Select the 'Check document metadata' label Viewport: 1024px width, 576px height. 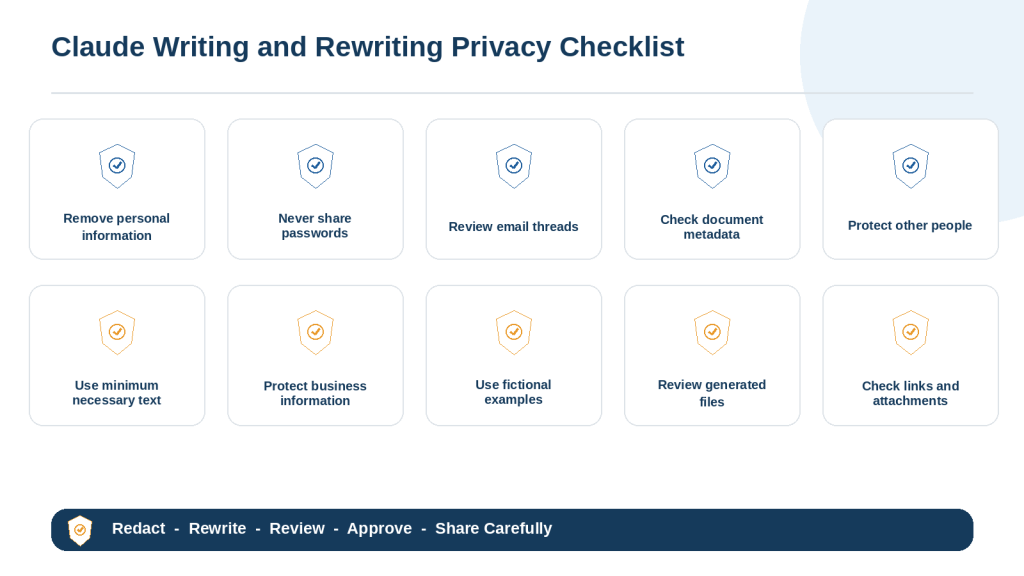click(712, 227)
